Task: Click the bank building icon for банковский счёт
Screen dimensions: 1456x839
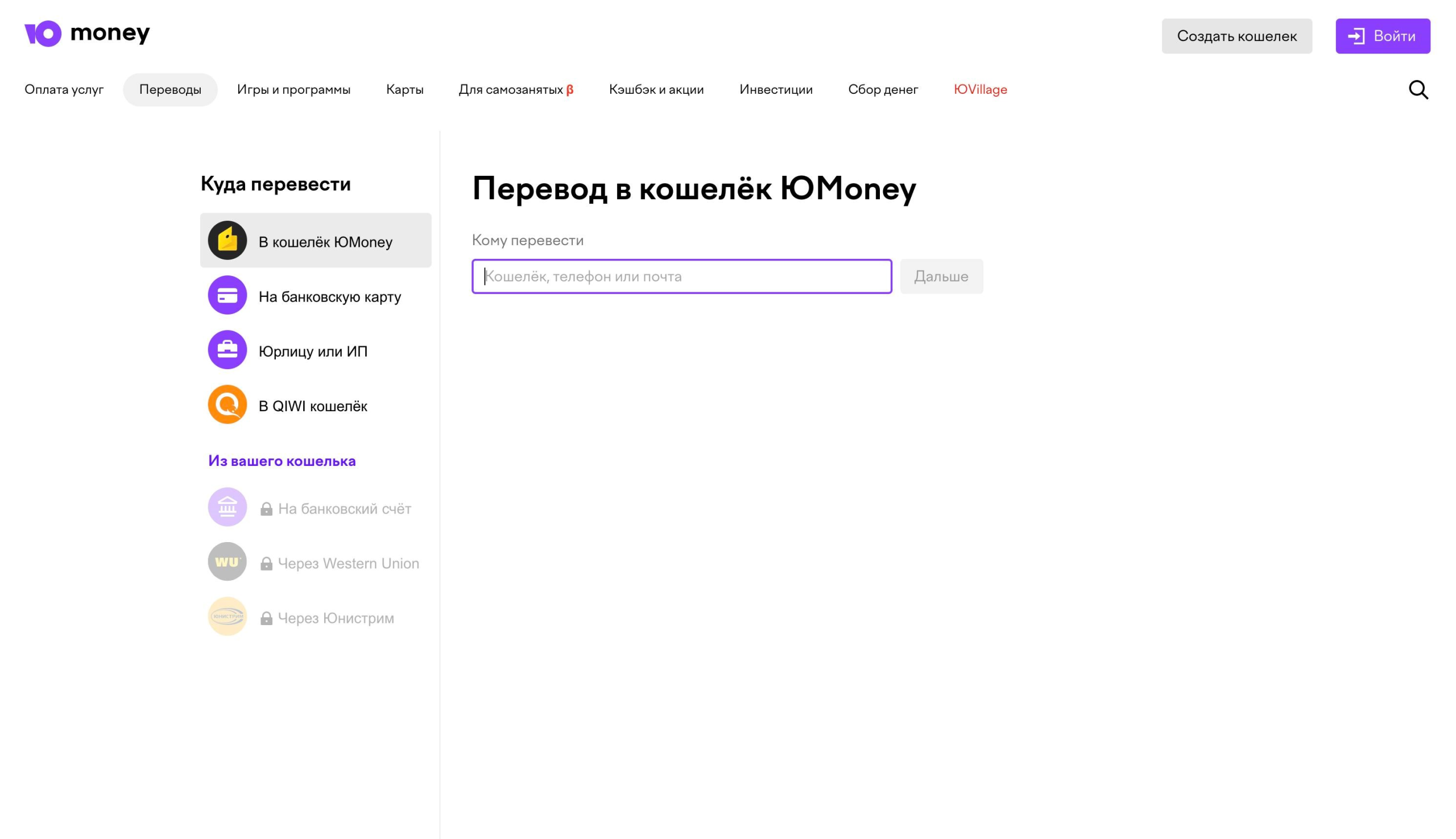Action: [227, 507]
